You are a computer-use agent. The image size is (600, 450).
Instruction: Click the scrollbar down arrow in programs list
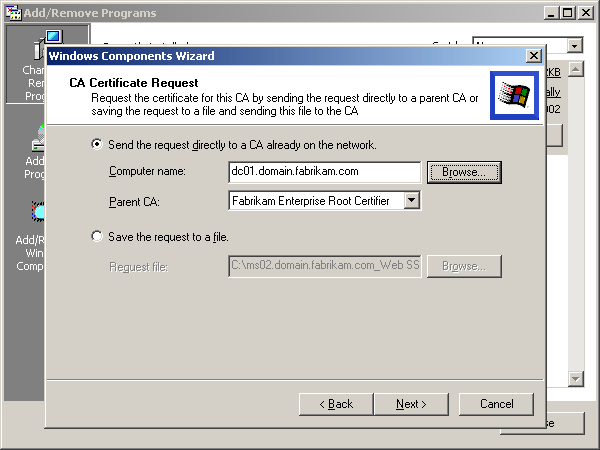(x=575, y=378)
